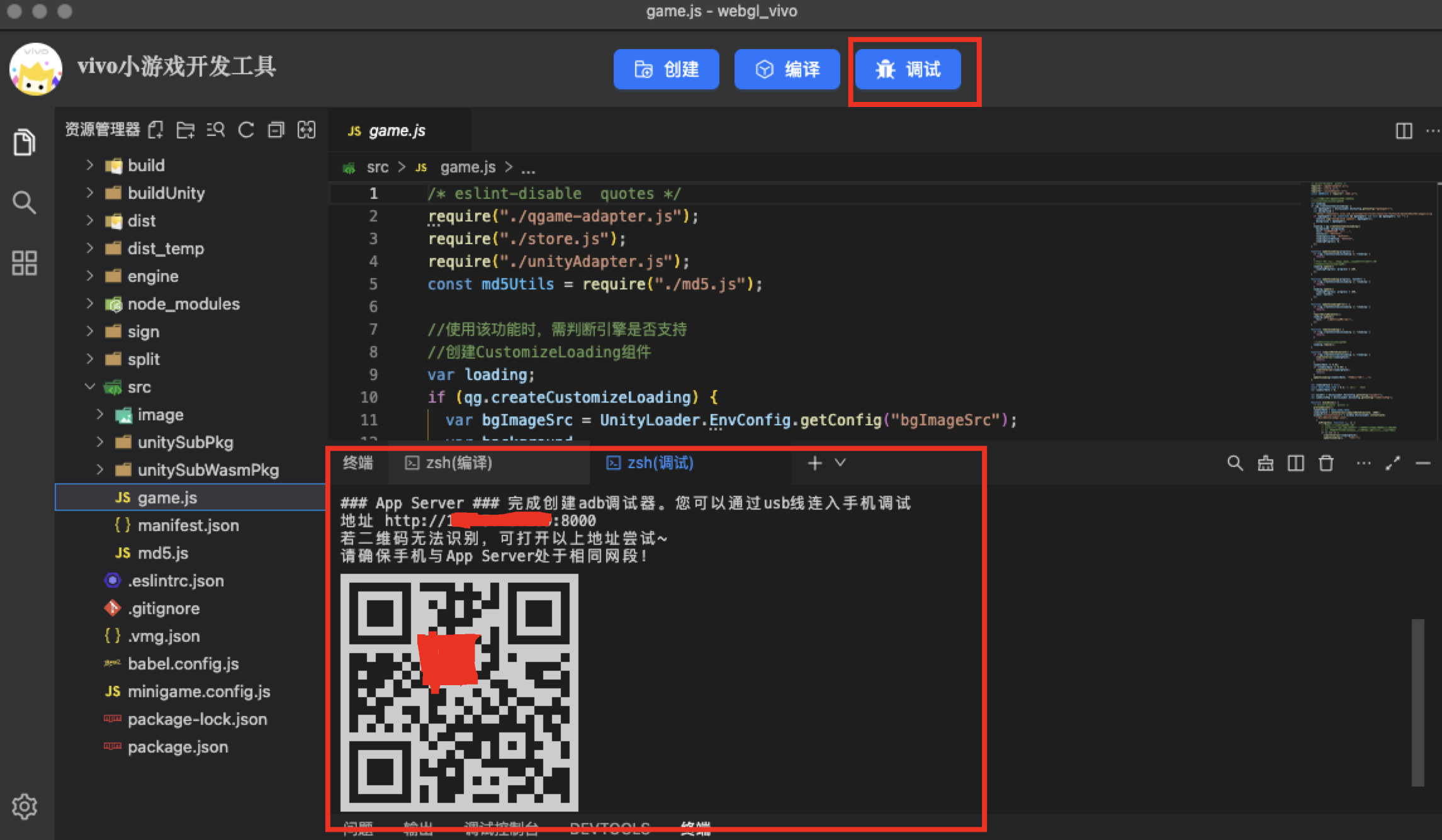
Task: Click the terminal debug tool icon
Action: [1265, 463]
